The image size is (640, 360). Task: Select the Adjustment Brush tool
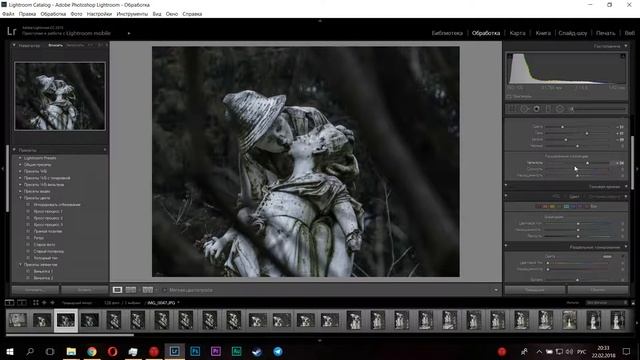tap(571, 109)
